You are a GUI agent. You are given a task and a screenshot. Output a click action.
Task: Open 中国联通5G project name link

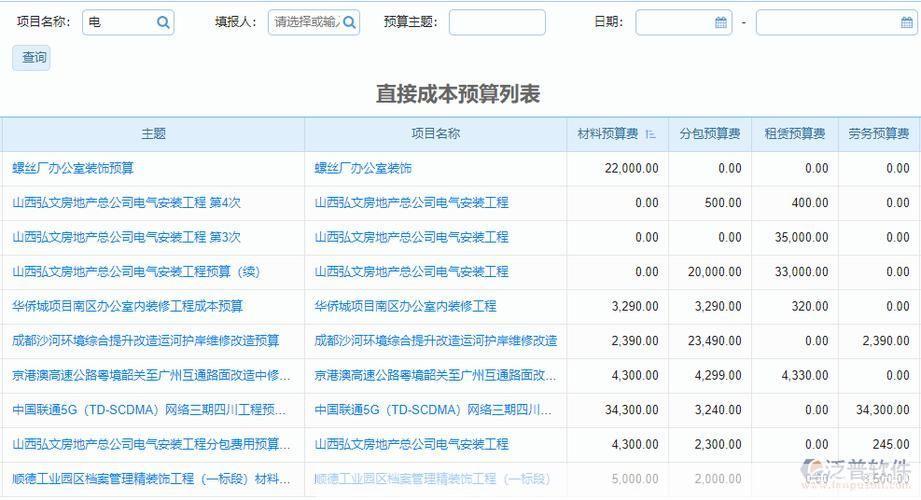point(433,410)
